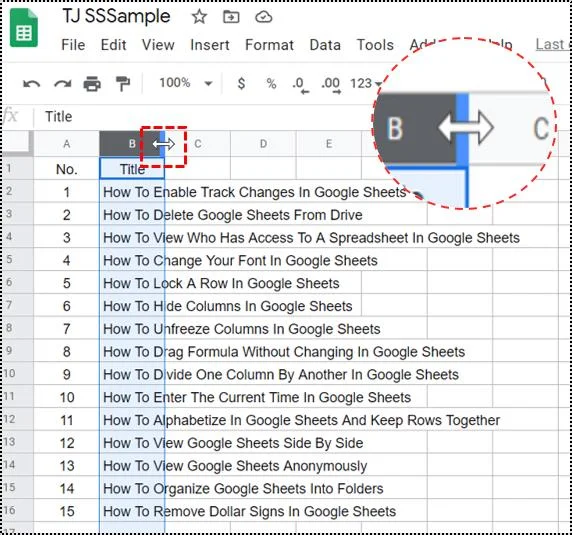Expand the 123 number format dropdown
The width and height of the screenshot is (572, 535).
pos(366,84)
